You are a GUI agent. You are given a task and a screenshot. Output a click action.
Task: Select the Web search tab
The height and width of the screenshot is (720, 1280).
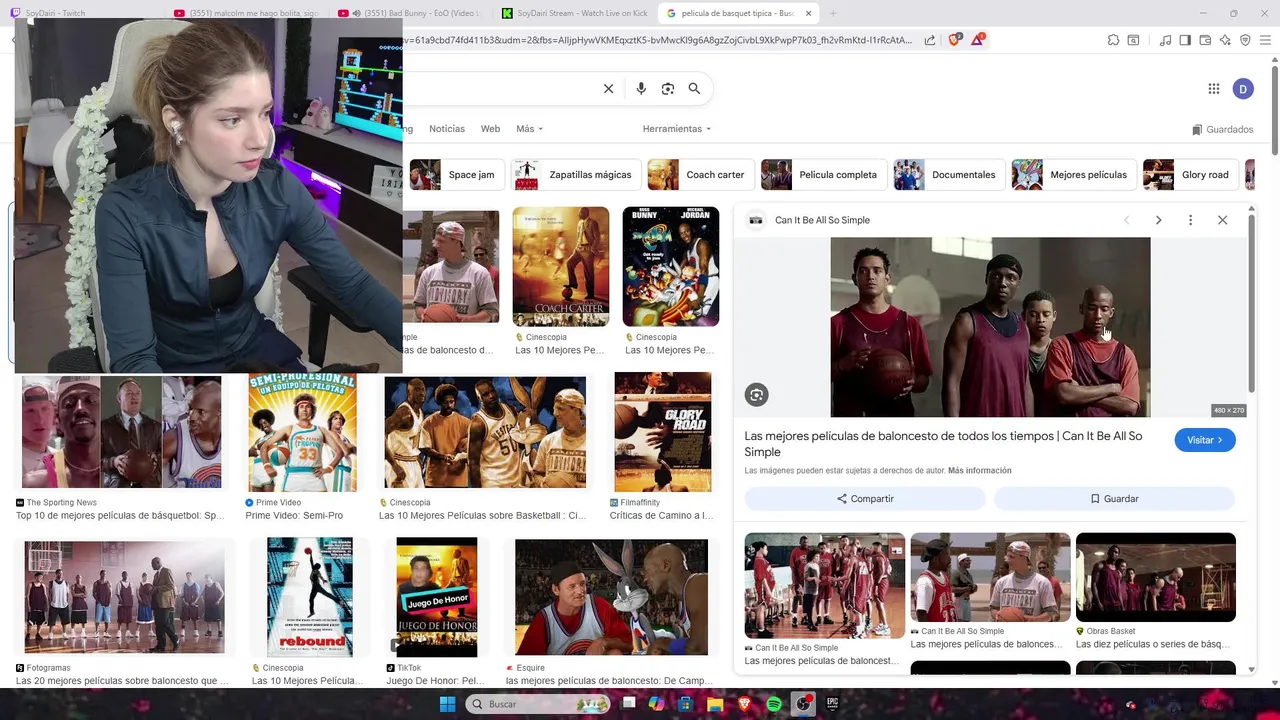490,129
